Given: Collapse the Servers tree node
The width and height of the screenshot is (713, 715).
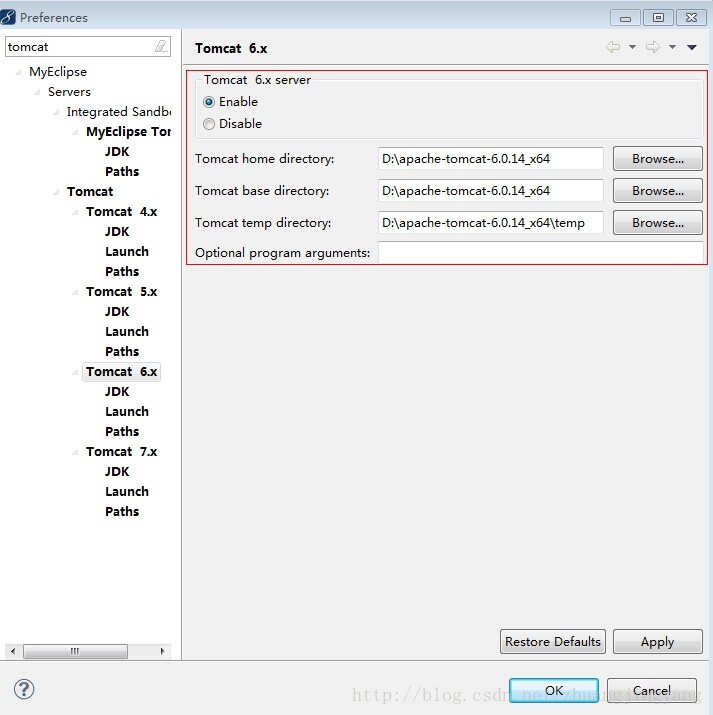Looking at the screenshot, I should 37,92.
